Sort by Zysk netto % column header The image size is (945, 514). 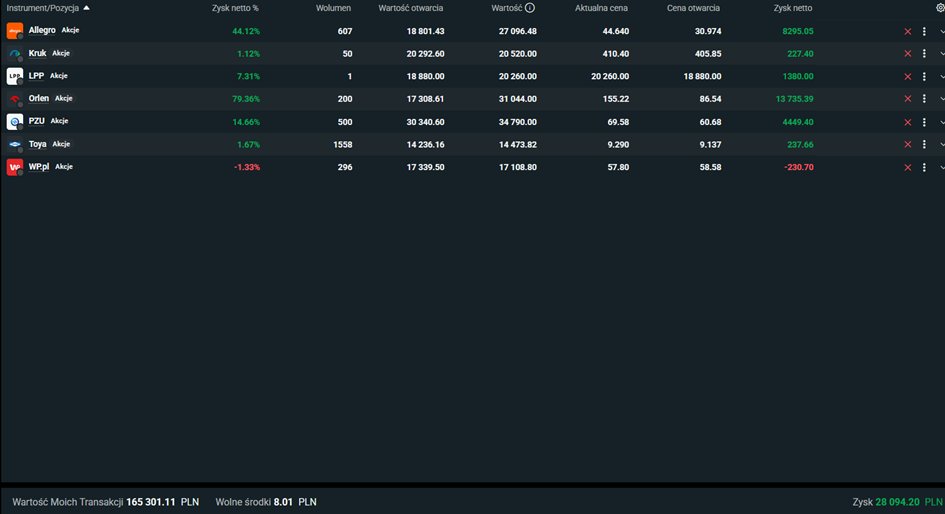pyautogui.click(x=235, y=8)
